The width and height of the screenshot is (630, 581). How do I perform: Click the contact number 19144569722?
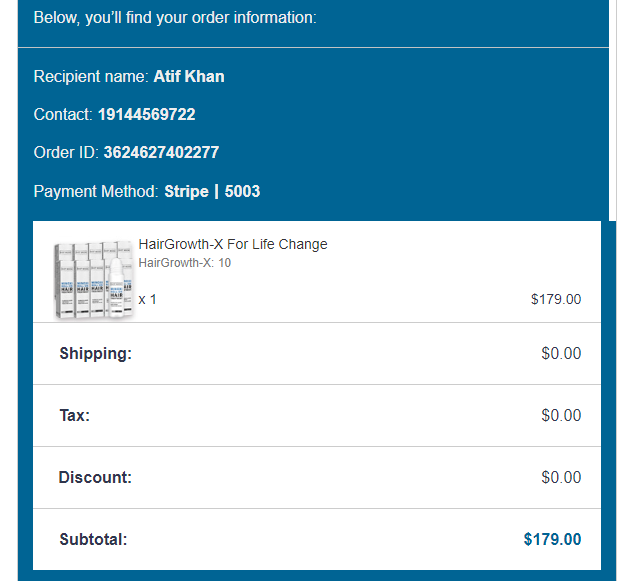tap(146, 115)
